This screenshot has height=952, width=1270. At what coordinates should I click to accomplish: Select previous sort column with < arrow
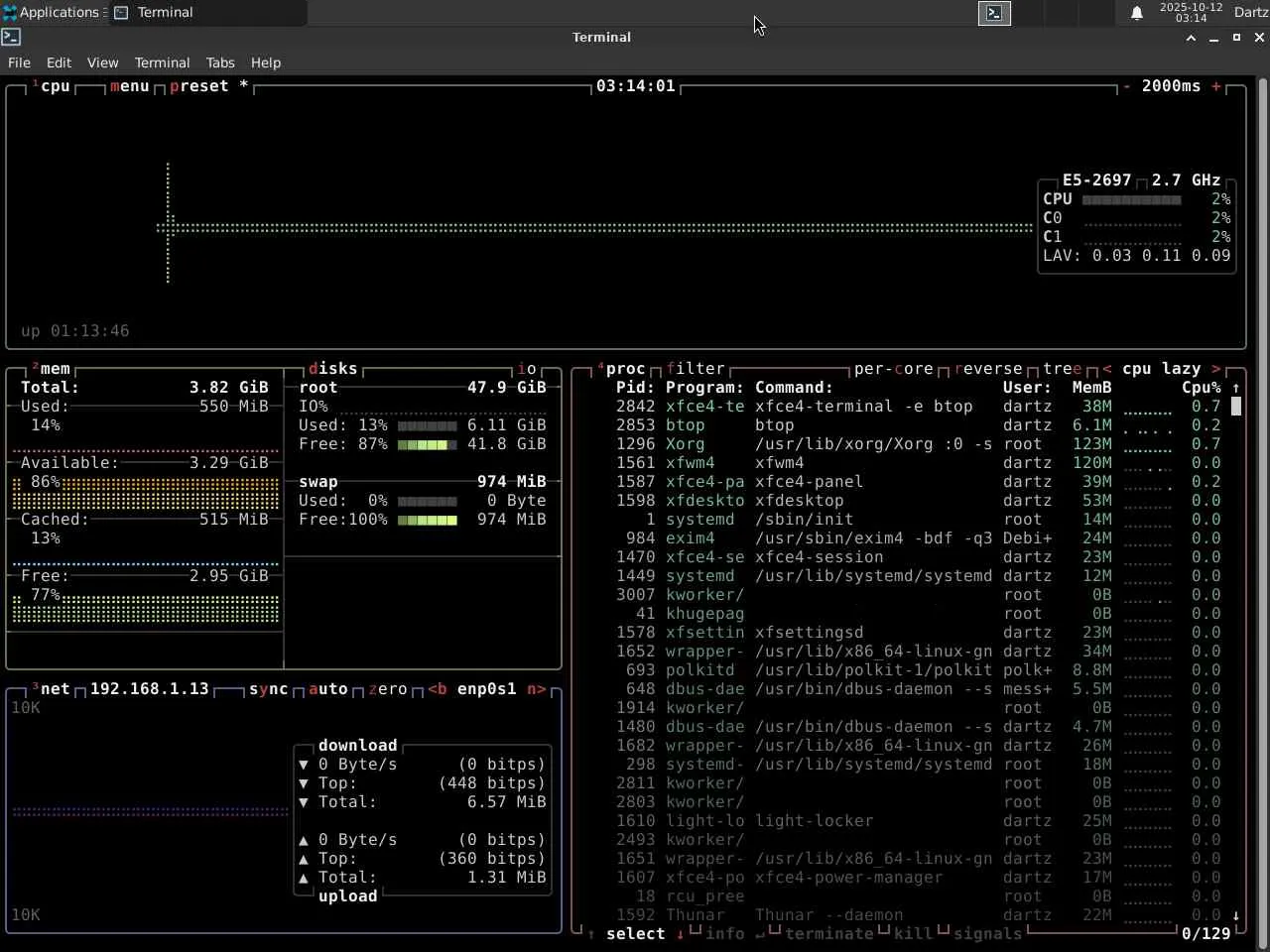1106,369
